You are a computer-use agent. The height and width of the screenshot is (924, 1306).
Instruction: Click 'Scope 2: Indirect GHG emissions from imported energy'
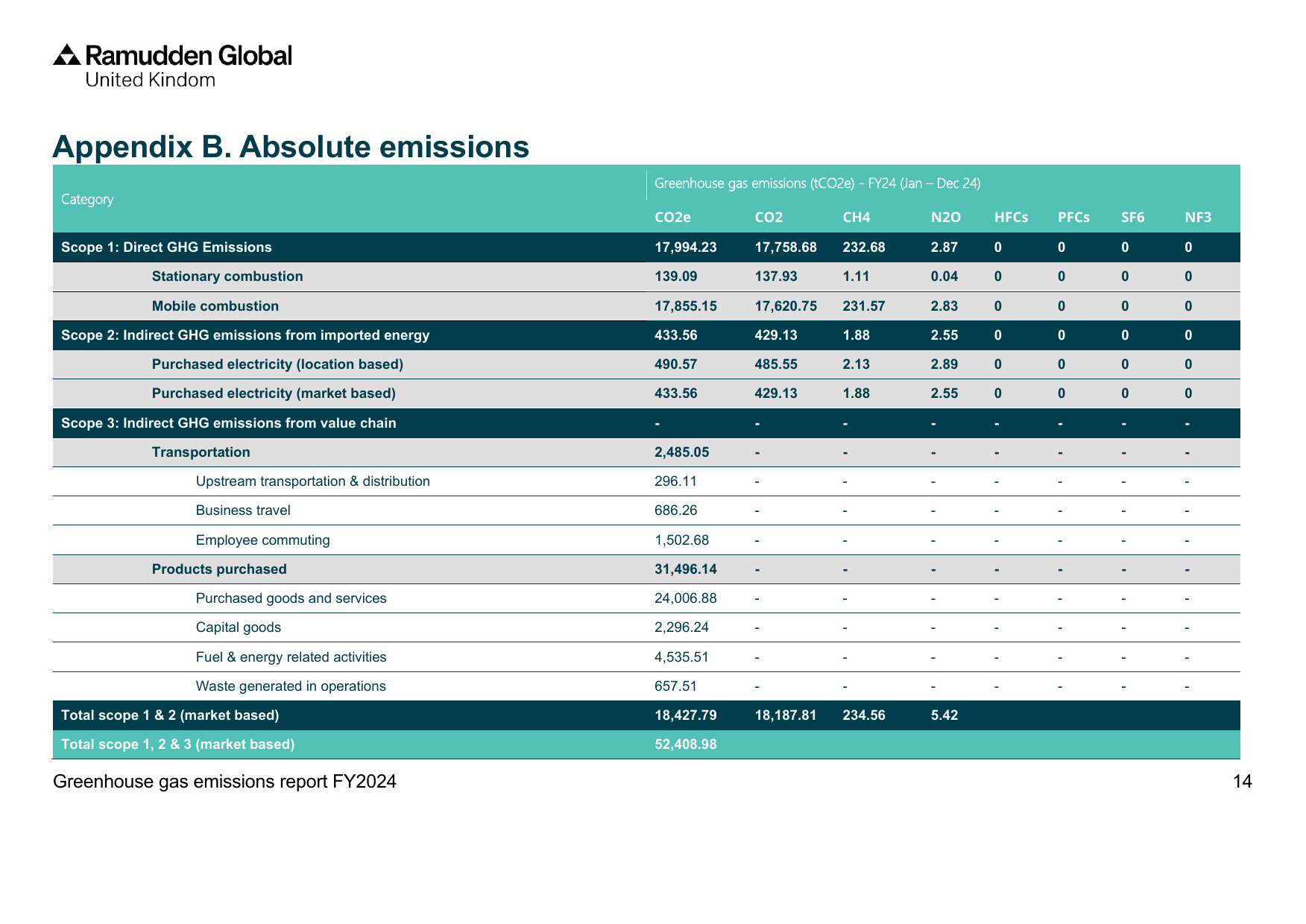245,335
